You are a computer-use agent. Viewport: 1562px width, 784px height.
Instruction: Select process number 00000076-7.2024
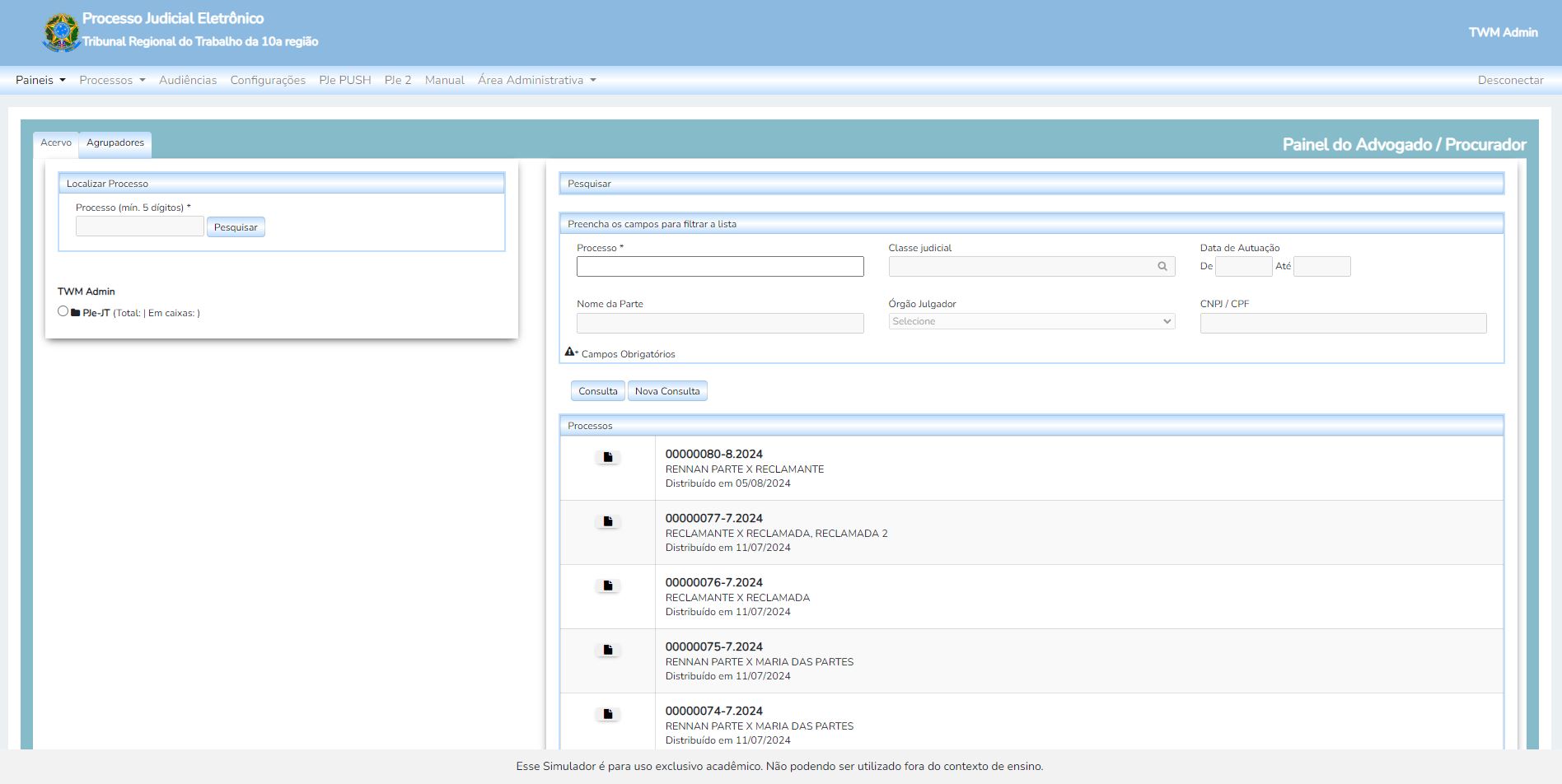[x=714, y=582]
